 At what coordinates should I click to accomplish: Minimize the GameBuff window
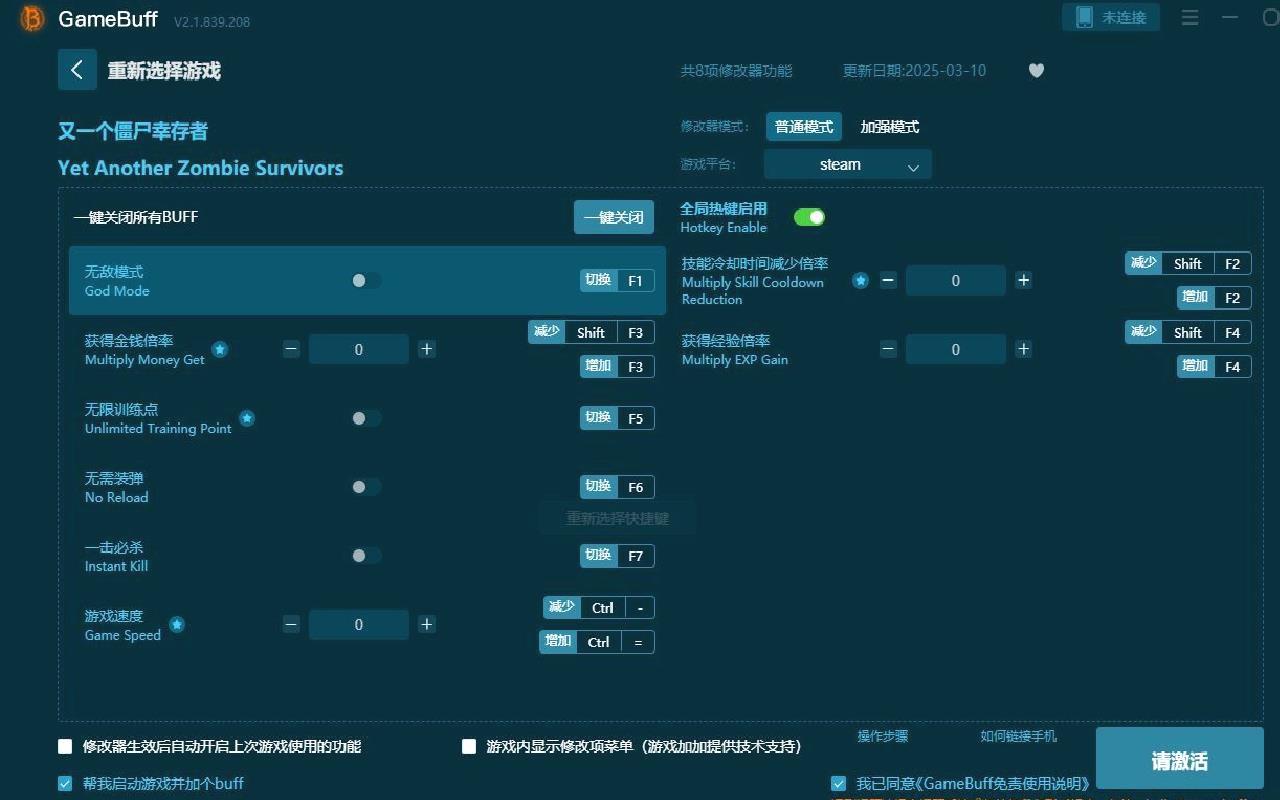coord(1230,18)
